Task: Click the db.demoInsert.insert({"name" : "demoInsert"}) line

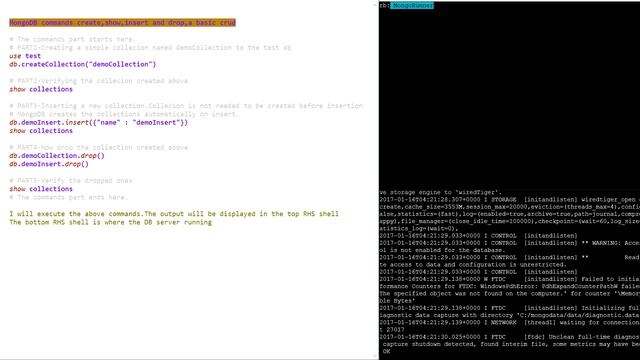Action: click(x=98, y=122)
